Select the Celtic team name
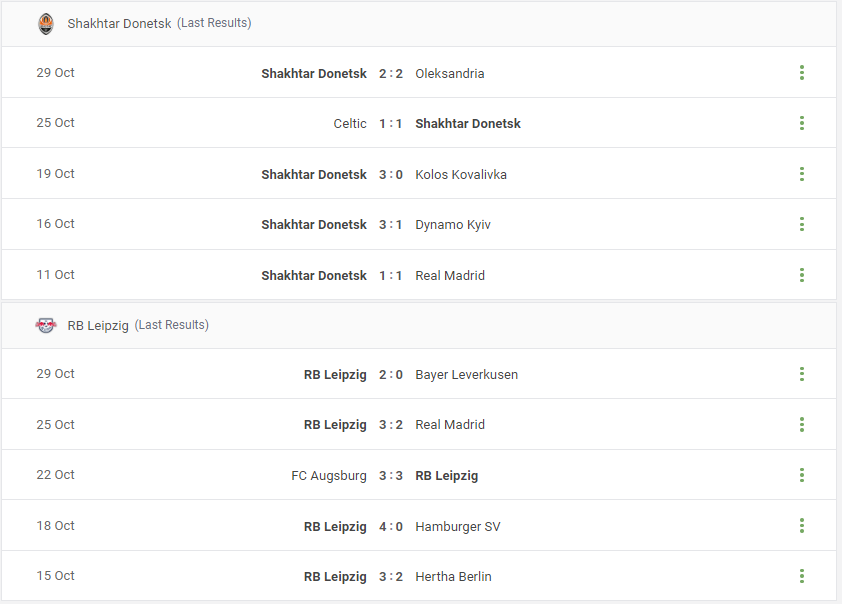Viewport: 842px width, 604px height. (350, 123)
